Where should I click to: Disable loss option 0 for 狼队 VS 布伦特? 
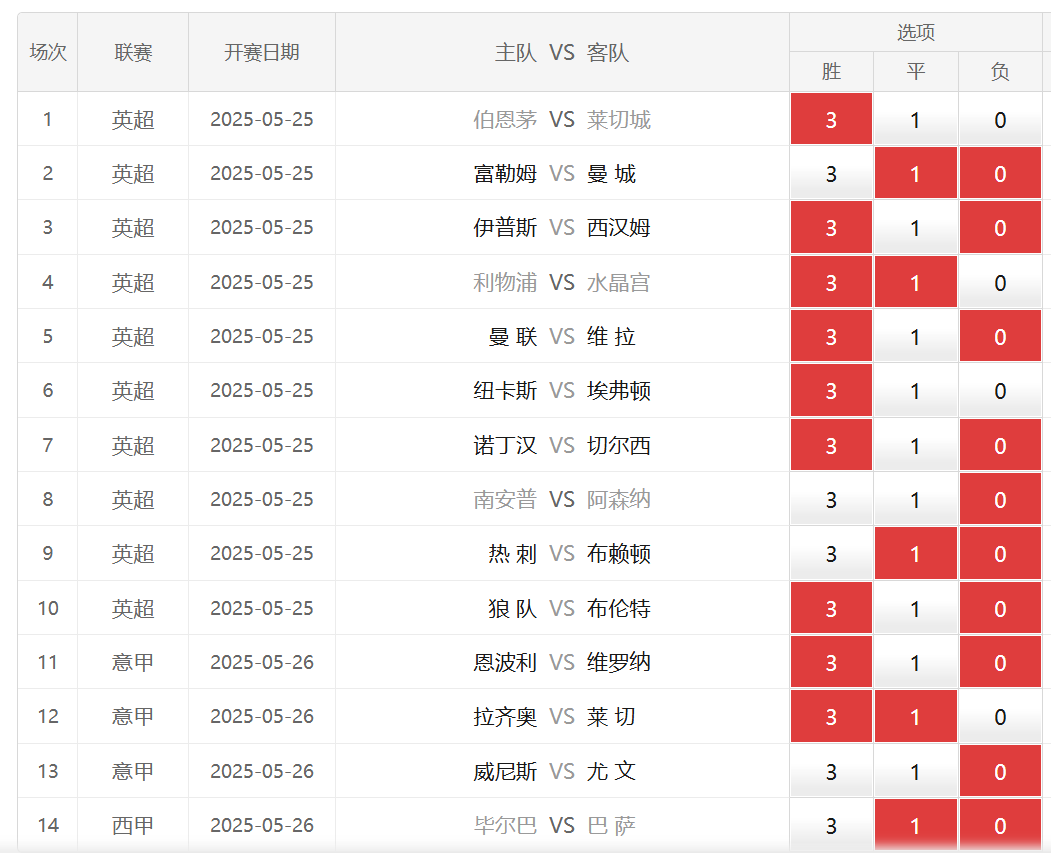tap(1000, 608)
